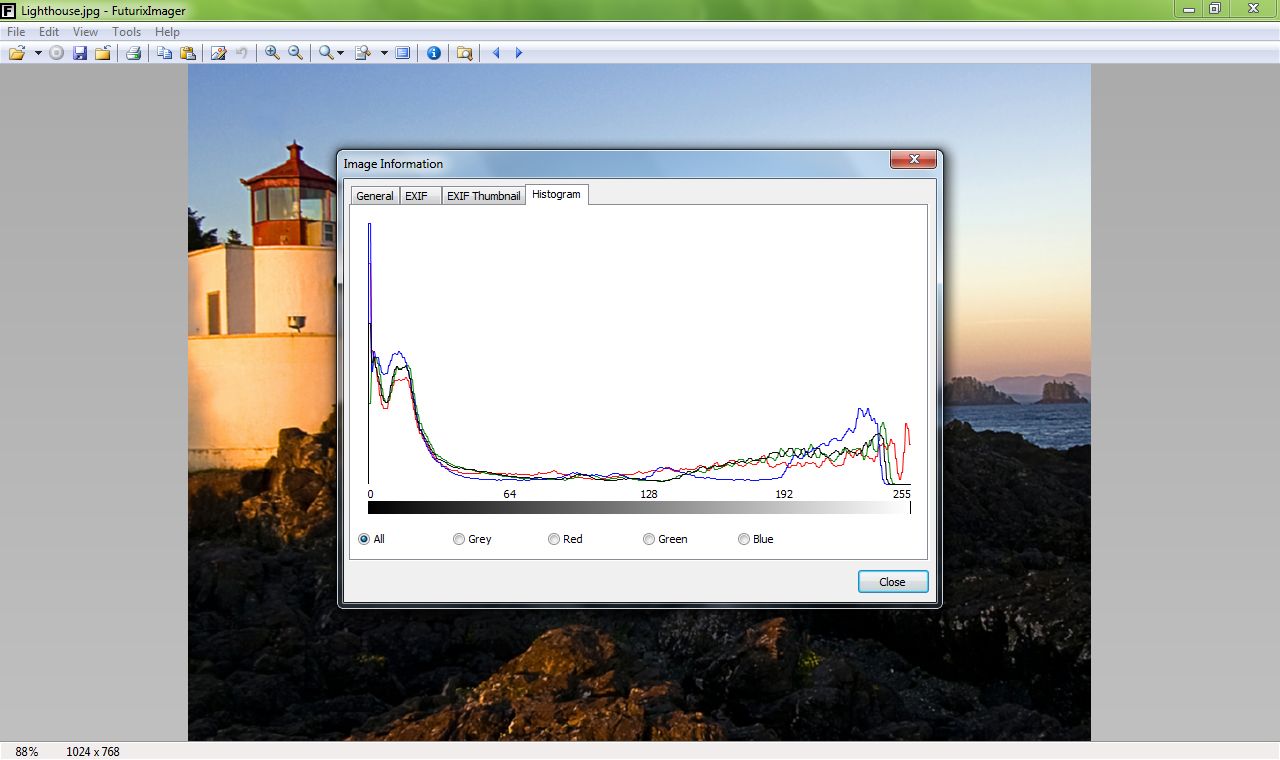Zoom out with the minus magnifier
Image resolution: width=1280 pixels, height=760 pixels.
(x=295, y=53)
